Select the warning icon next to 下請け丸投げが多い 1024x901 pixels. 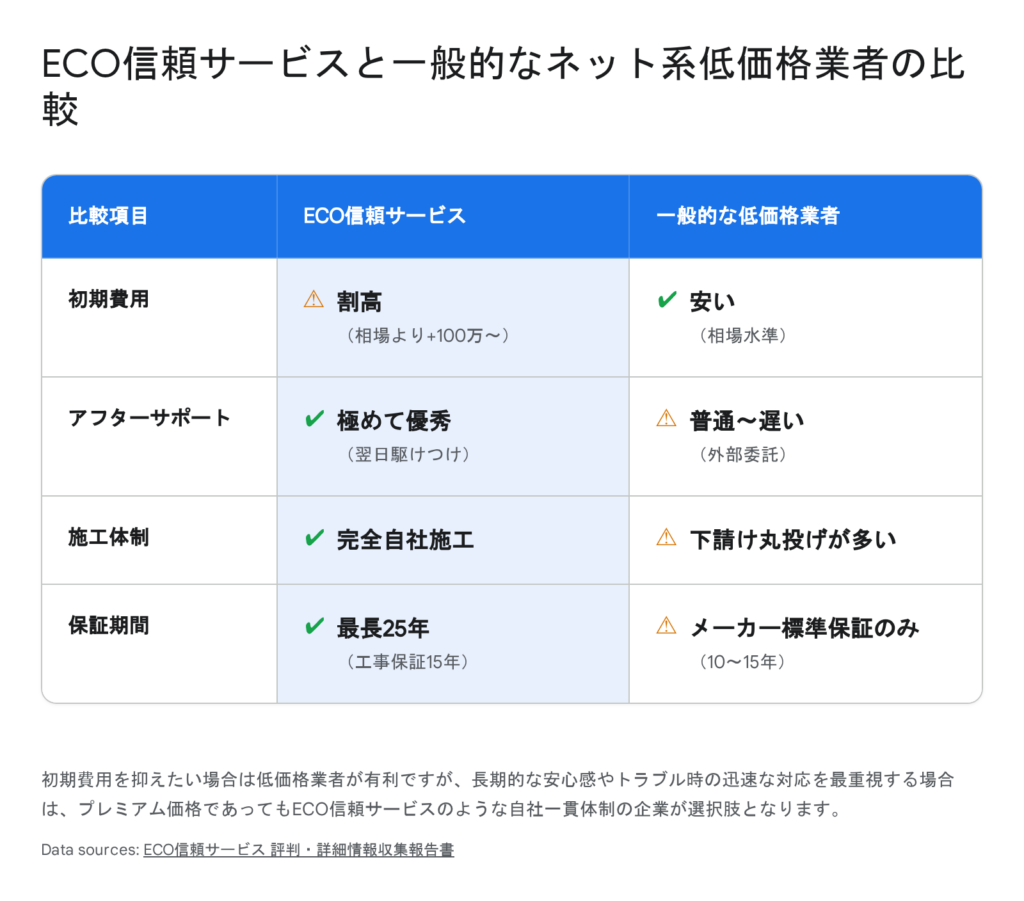(x=666, y=538)
